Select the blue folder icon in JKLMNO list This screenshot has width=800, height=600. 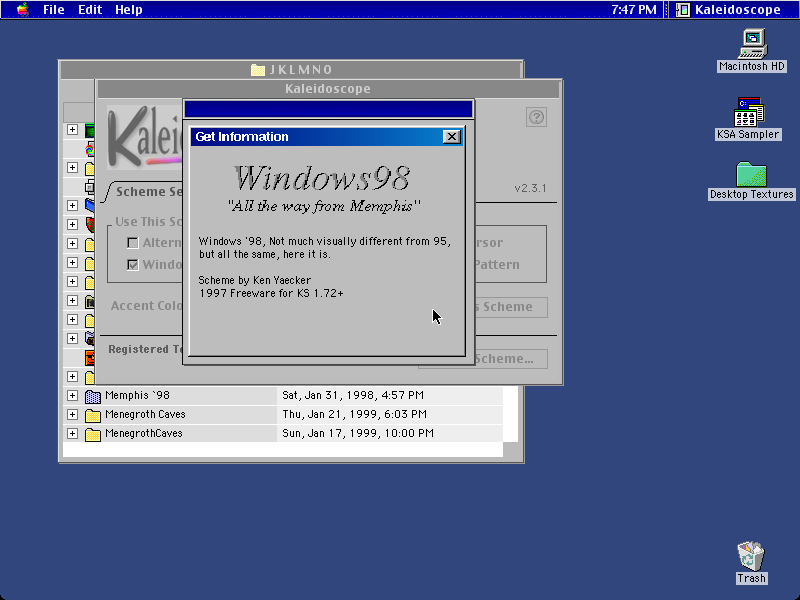[90, 206]
